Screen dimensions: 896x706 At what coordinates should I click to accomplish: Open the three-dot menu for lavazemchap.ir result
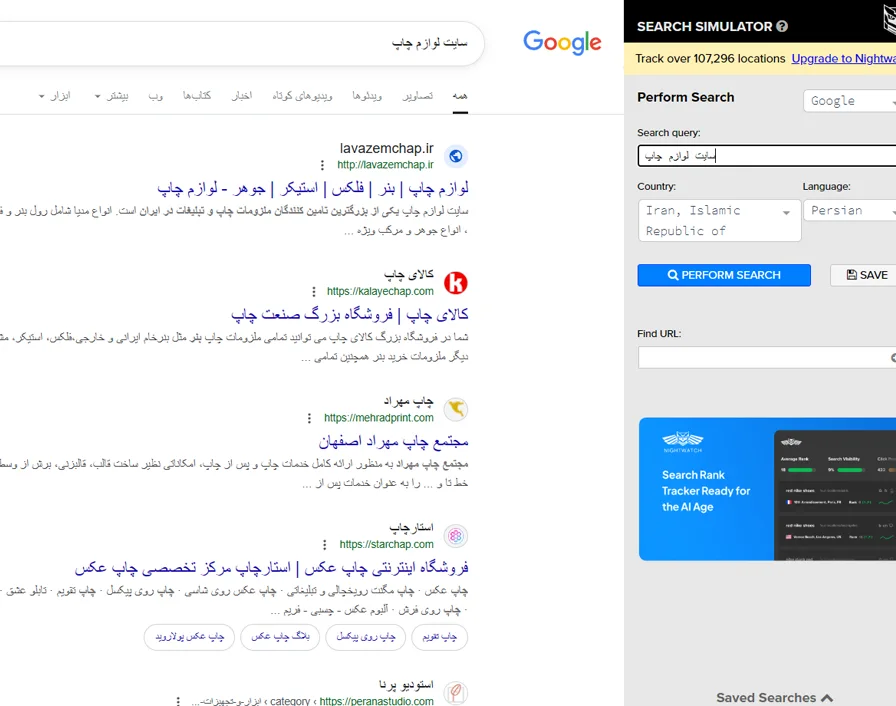(x=322, y=165)
